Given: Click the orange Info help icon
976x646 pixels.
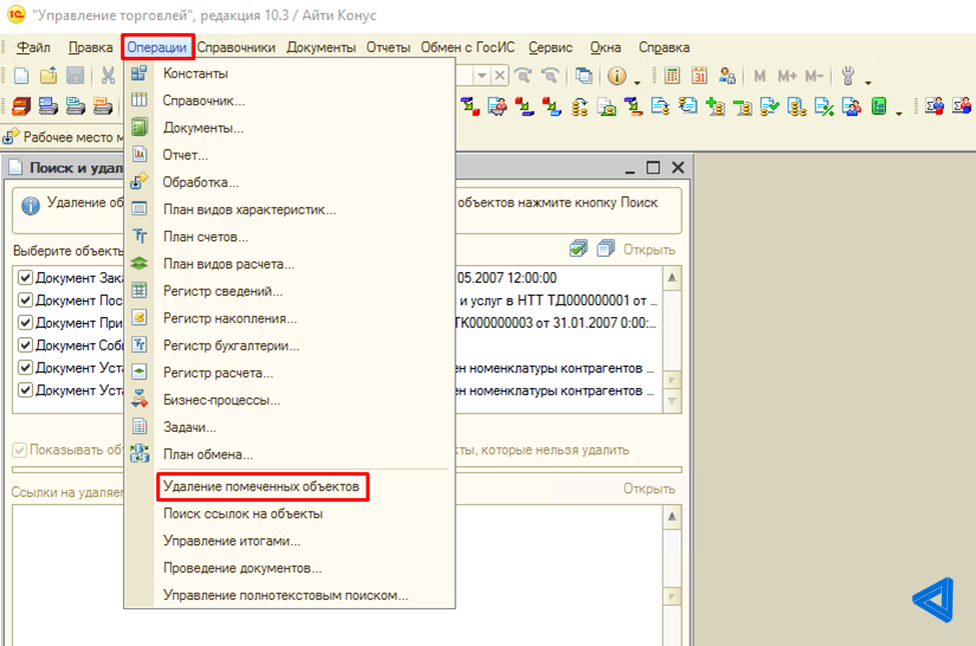Looking at the screenshot, I should (x=616, y=76).
